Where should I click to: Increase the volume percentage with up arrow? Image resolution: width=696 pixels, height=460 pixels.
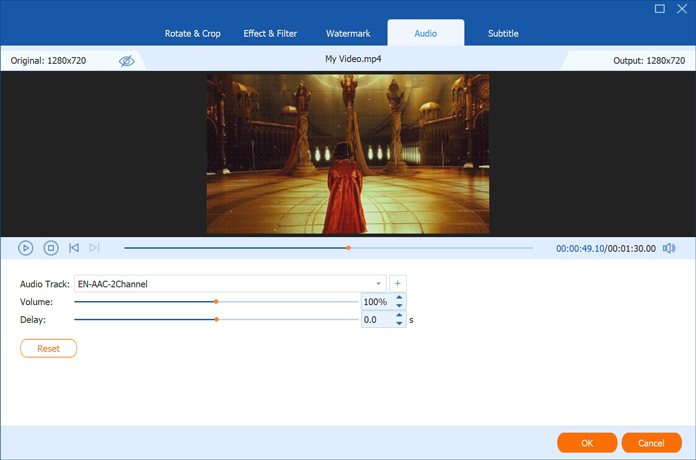[399, 297]
